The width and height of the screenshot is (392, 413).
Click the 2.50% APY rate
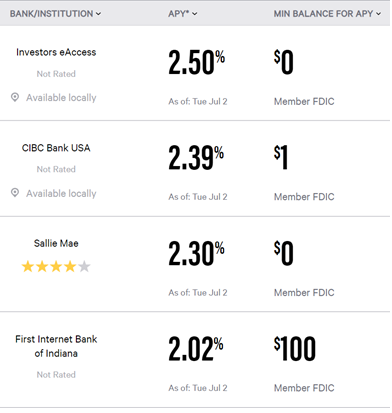pyautogui.click(x=196, y=62)
